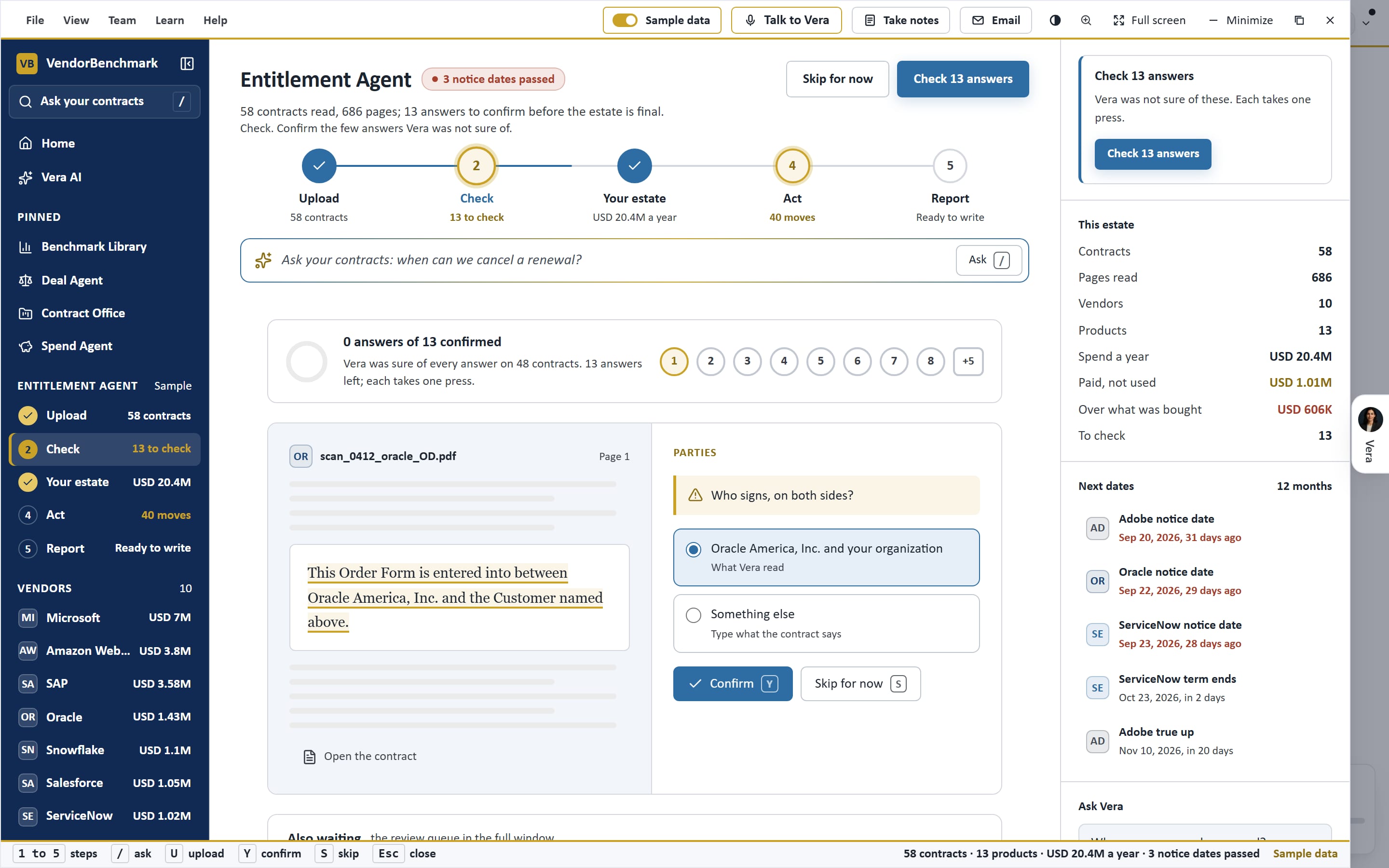Confirm the parties answer with Confirm button
Viewport: 1389px width, 868px height.
point(733,684)
